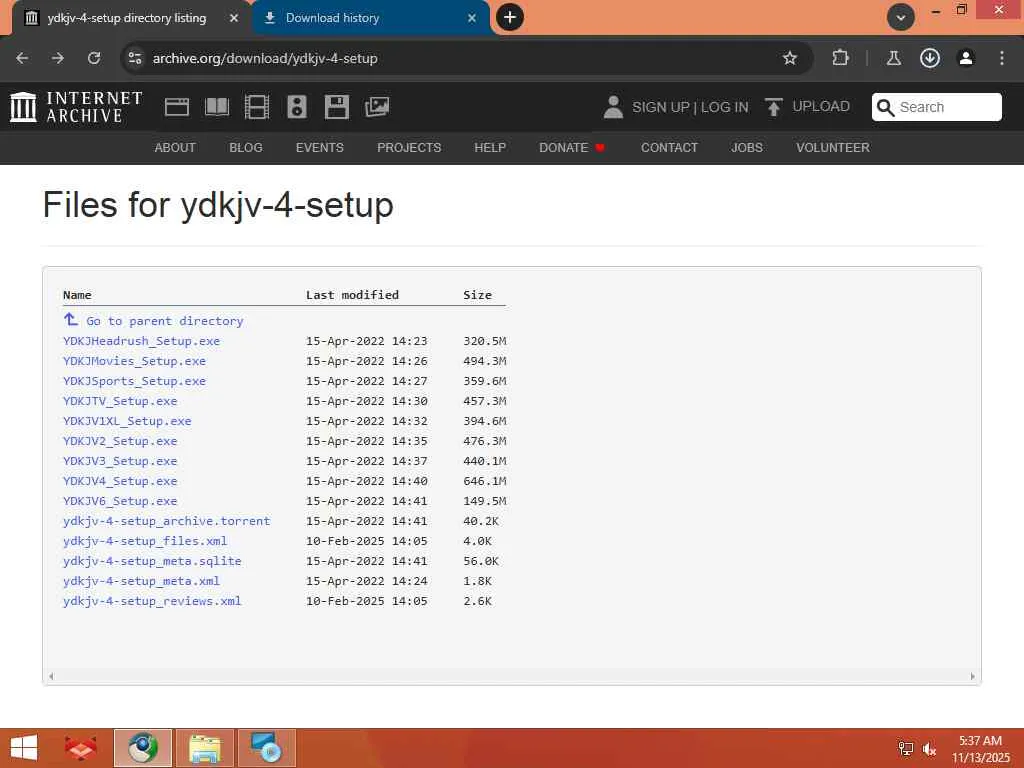Viewport: 1024px width, 768px height.
Task: Open File Explorer from taskbar
Action: tap(204, 748)
